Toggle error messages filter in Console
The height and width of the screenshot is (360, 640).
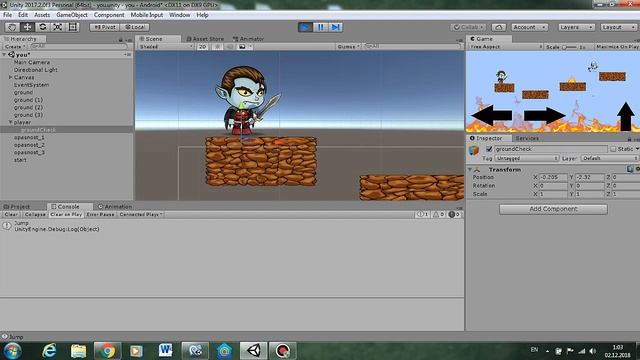(454, 214)
